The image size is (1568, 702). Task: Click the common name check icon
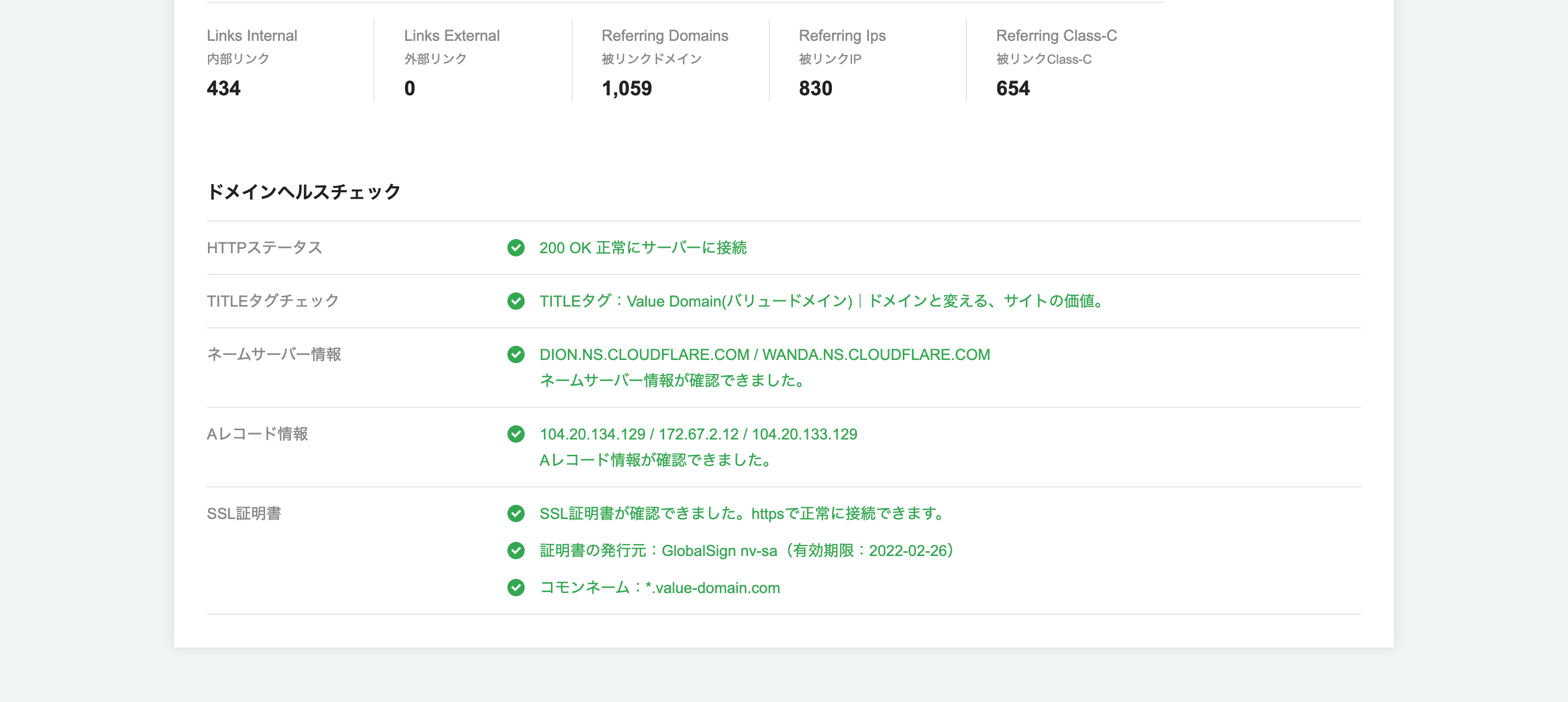(x=516, y=588)
